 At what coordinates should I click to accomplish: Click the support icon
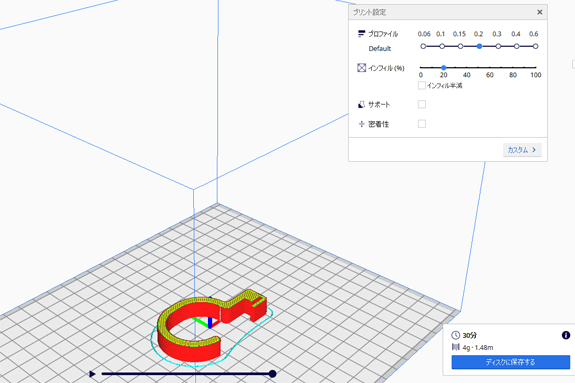(361, 105)
